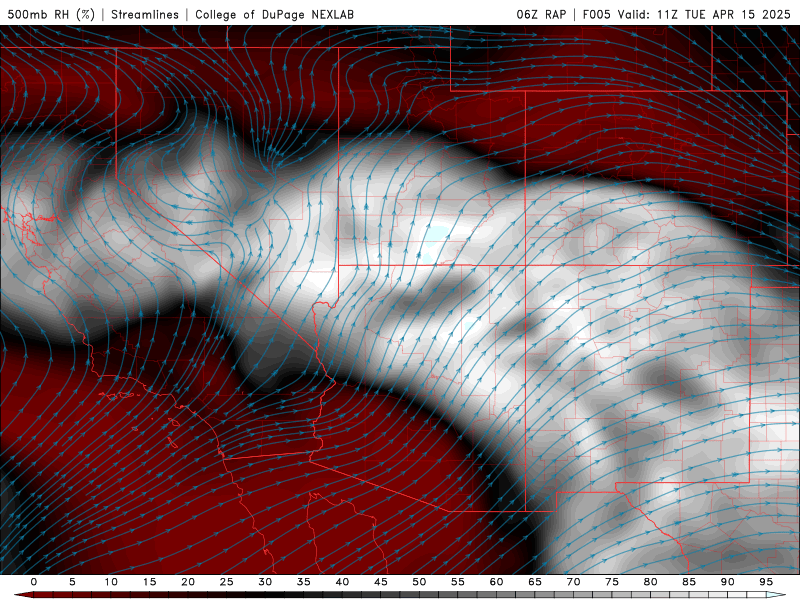Click the "College of DuPage NEXLAB" text

point(274,14)
